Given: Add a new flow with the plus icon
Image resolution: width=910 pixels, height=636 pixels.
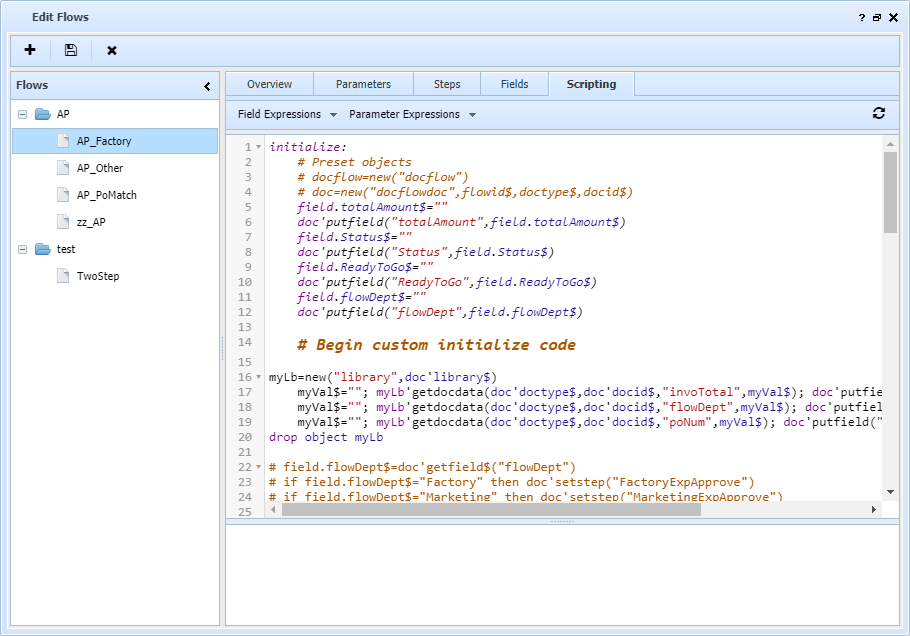Looking at the screenshot, I should (29, 50).
